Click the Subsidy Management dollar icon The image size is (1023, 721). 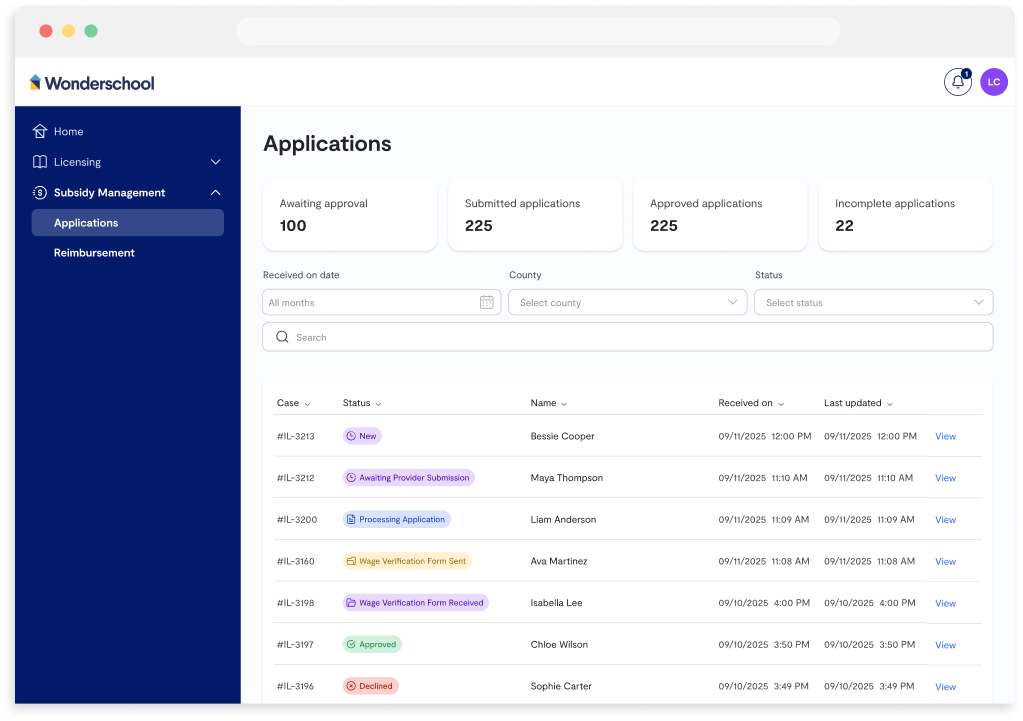click(x=40, y=192)
